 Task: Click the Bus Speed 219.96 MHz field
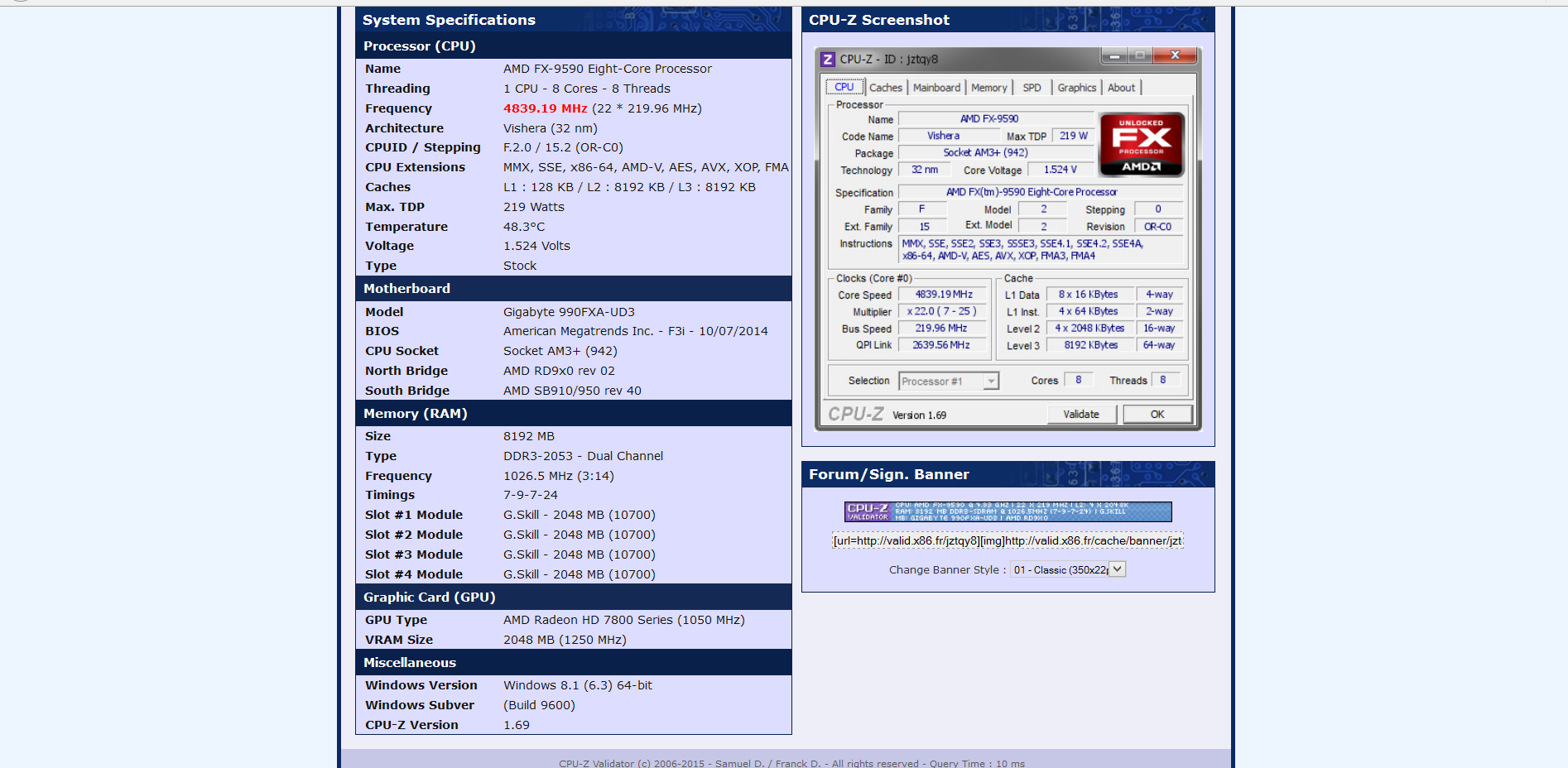(x=943, y=329)
